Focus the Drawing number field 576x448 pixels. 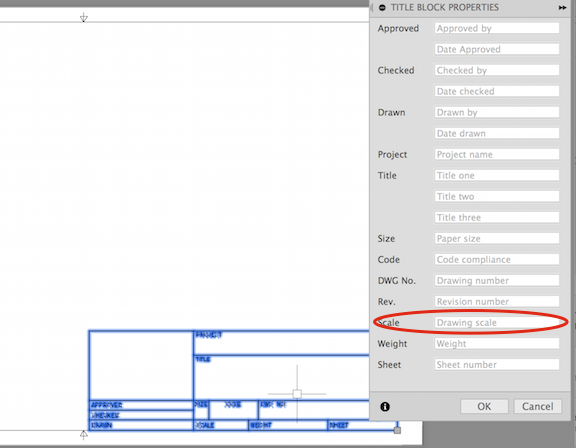click(497, 281)
